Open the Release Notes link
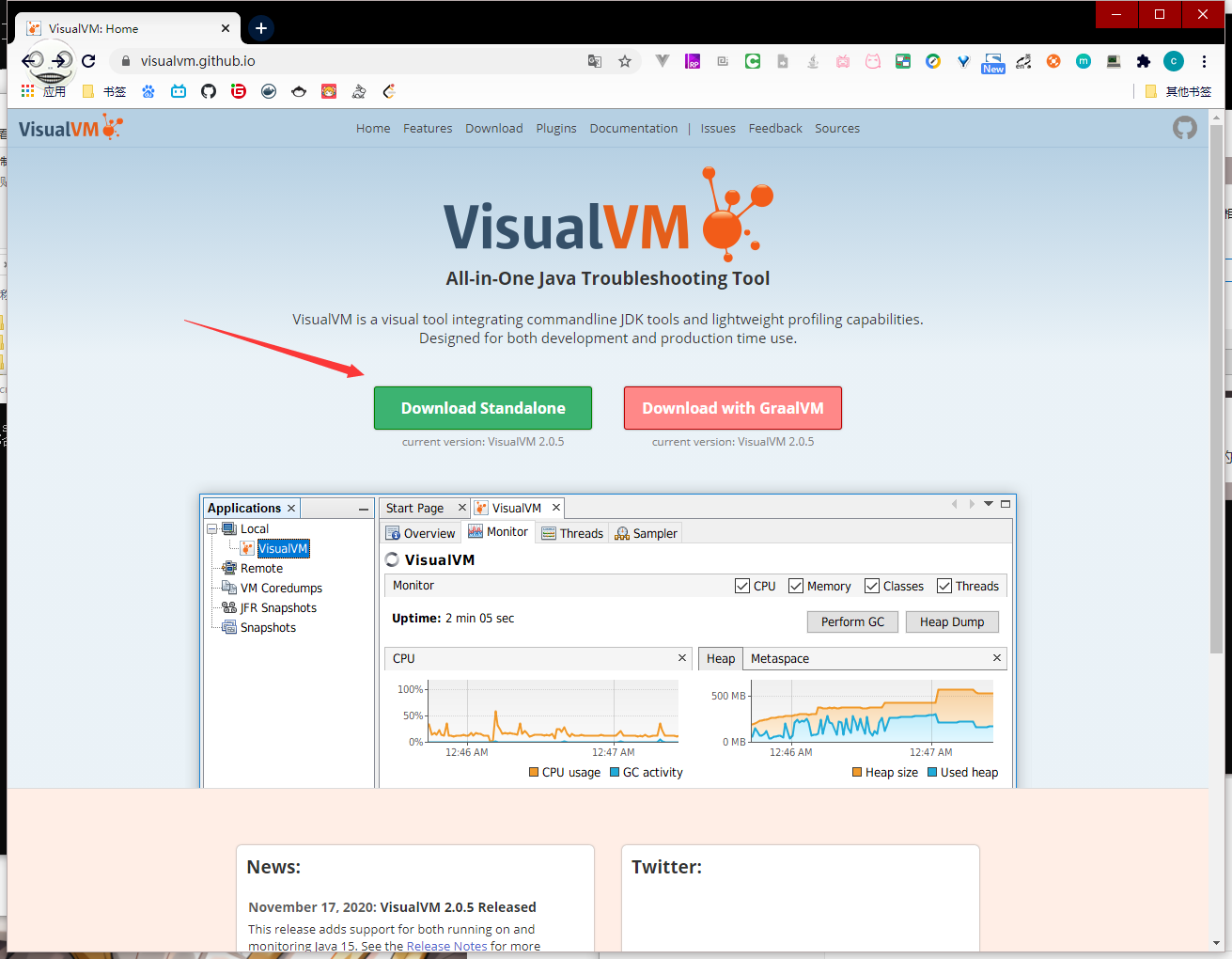The height and width of the screenshot is (959, 1232). (446, 946)
